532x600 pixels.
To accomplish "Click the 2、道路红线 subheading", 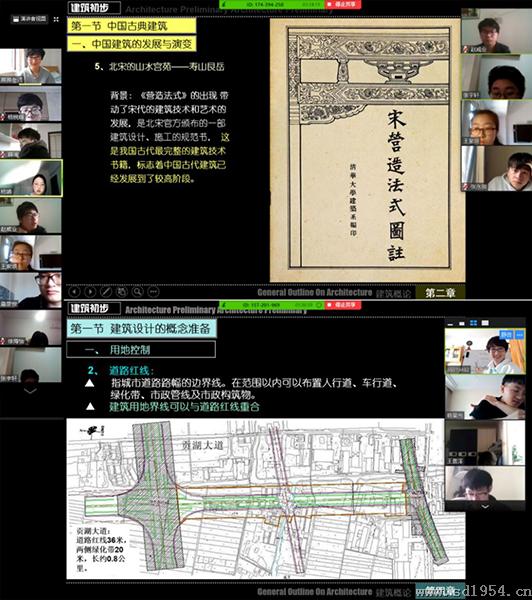I will [x=121, y=370].
